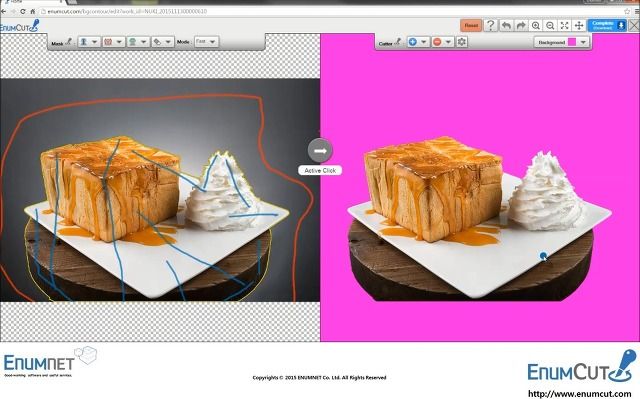
Task: Open the red mask marker dropdown arrow
Action: [119, 42]
